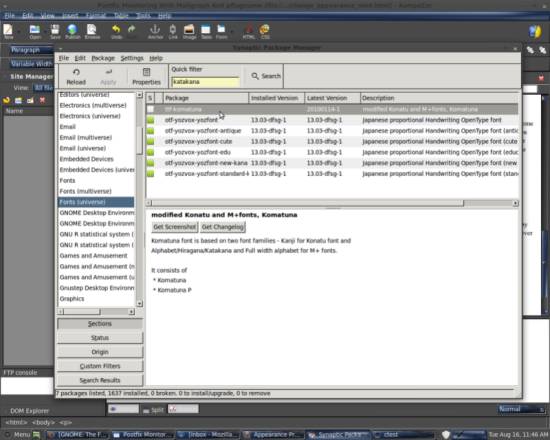Click the sections list horizontal scrollbar
Image resolution: width=550 pixels, height=440 pixels.
coord(82,312)
